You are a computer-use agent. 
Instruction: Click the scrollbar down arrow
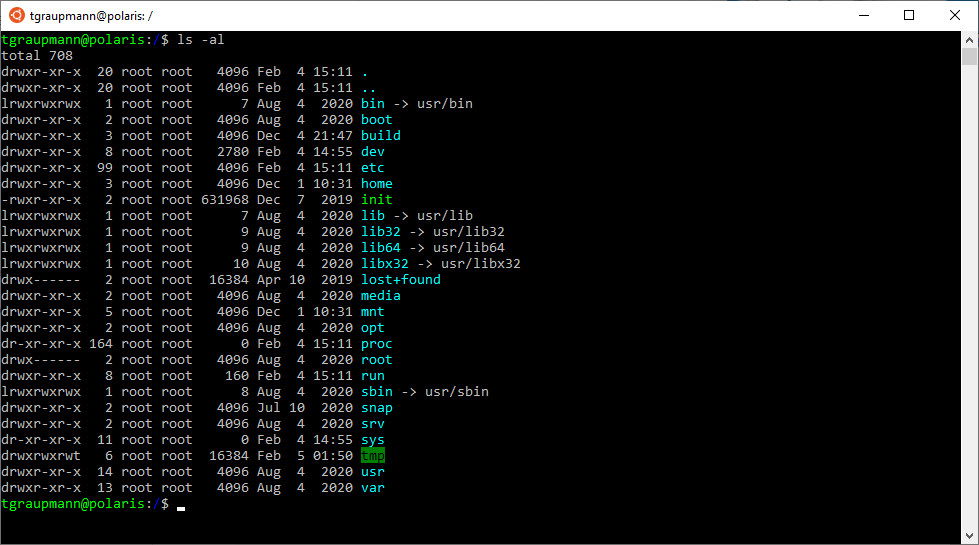(969, 536)
